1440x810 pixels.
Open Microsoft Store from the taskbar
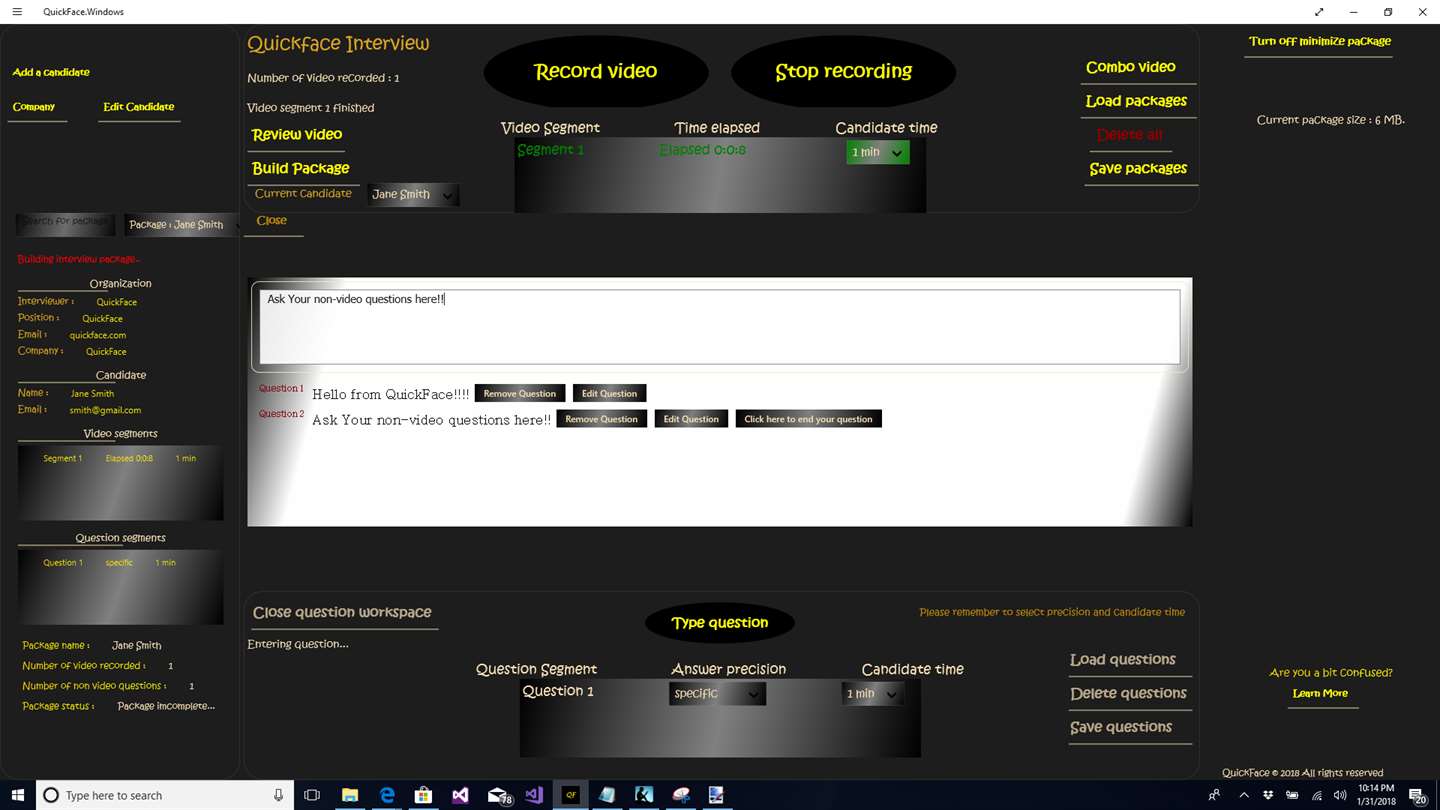pos(423,795)
